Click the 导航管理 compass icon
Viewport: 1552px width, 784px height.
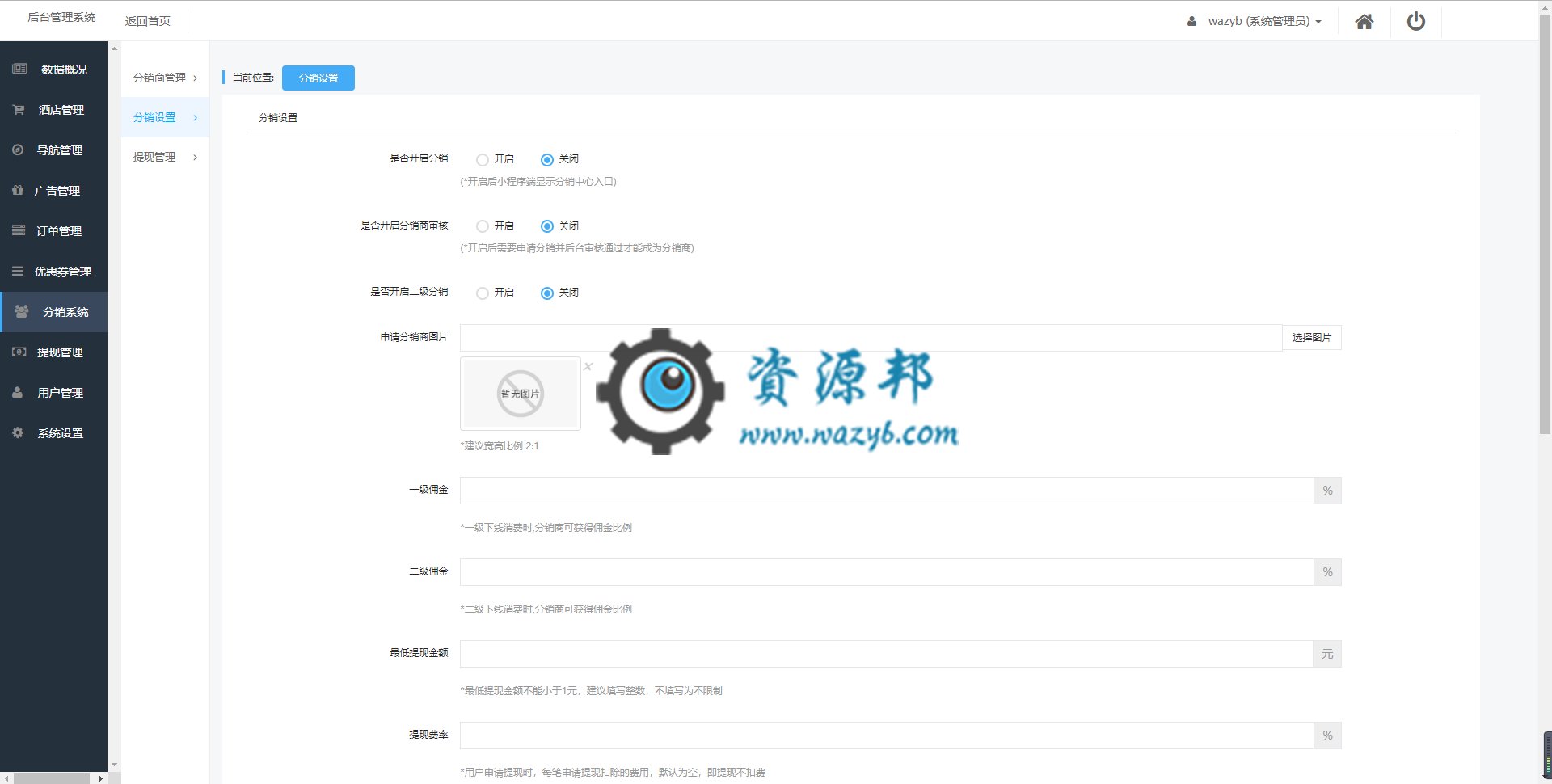point(18,150)
